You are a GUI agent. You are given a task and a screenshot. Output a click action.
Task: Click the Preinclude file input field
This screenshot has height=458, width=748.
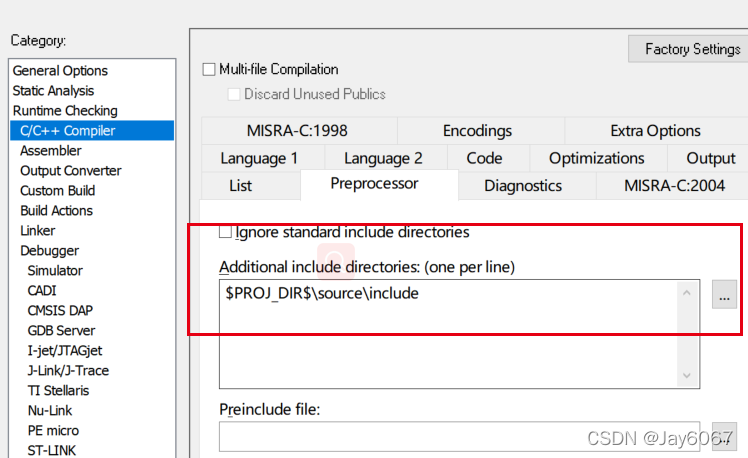click(x=459, y=437)
